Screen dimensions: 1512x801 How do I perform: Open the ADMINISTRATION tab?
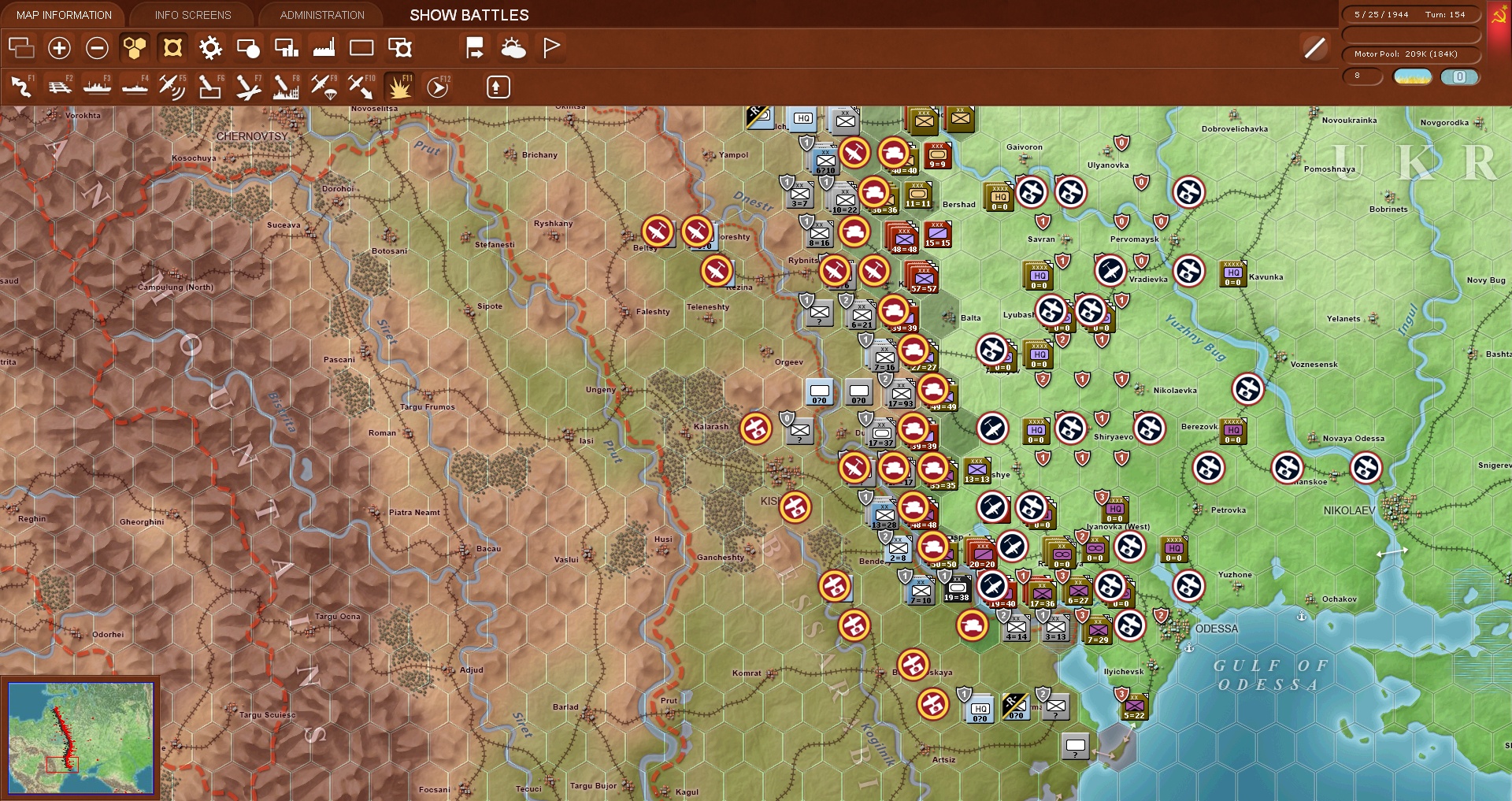pyautogui.click(x=322, y=15)
